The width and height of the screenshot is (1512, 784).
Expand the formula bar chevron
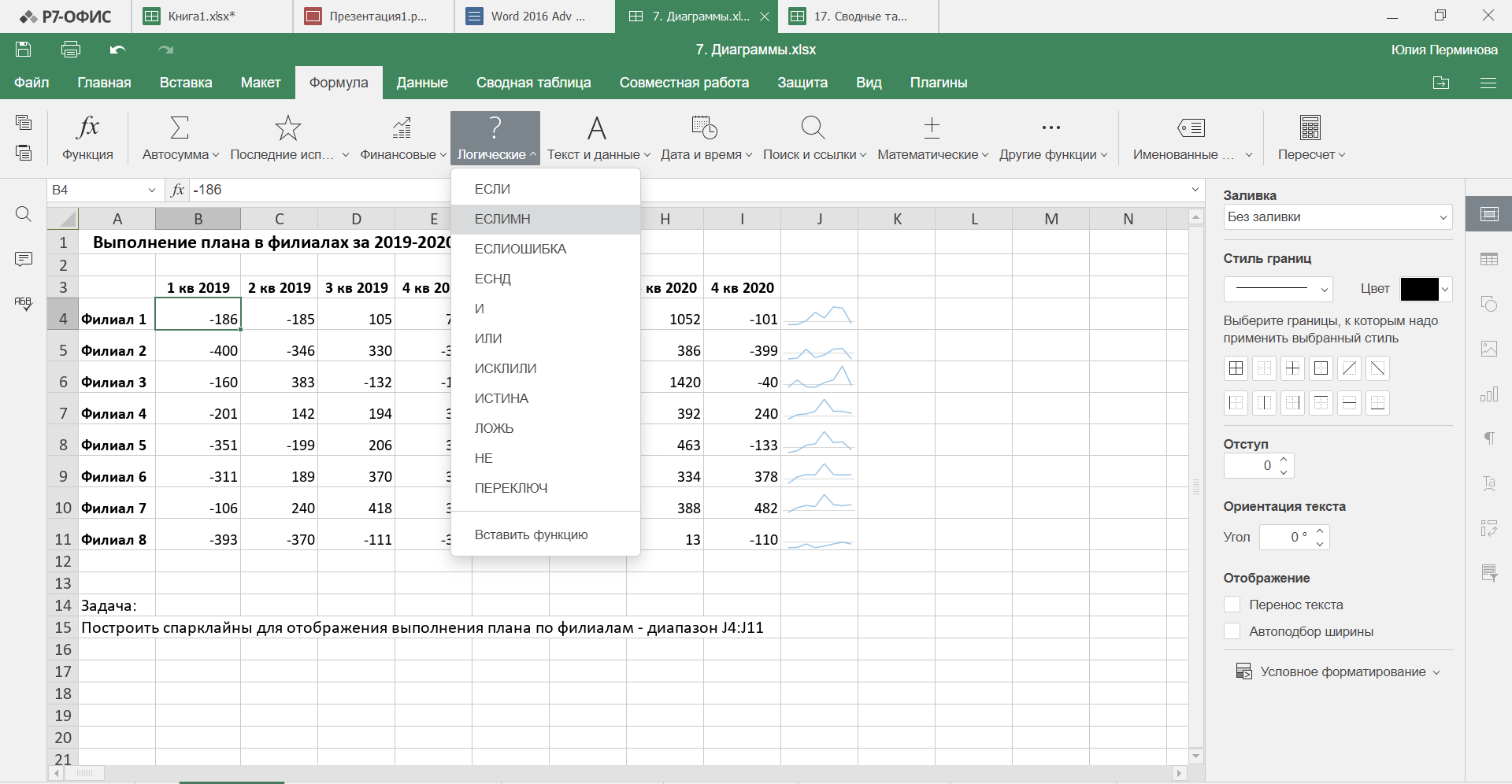tap(1195, 190)
